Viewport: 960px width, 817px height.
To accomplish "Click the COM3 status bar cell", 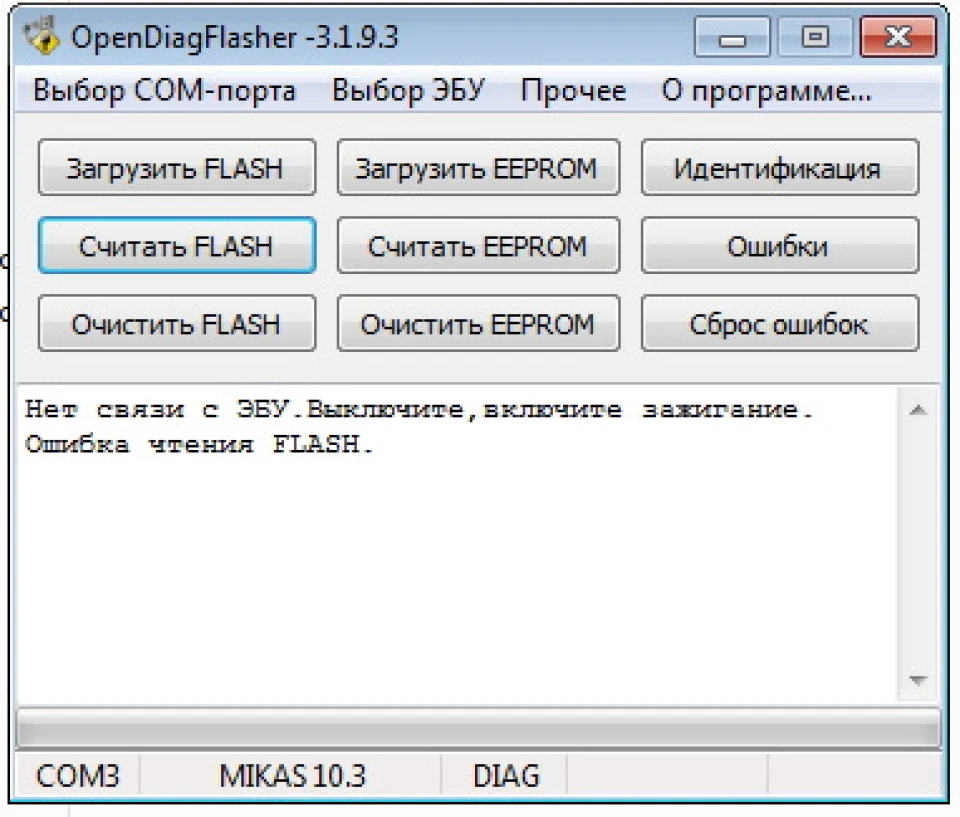I will [x=78, y=775].
